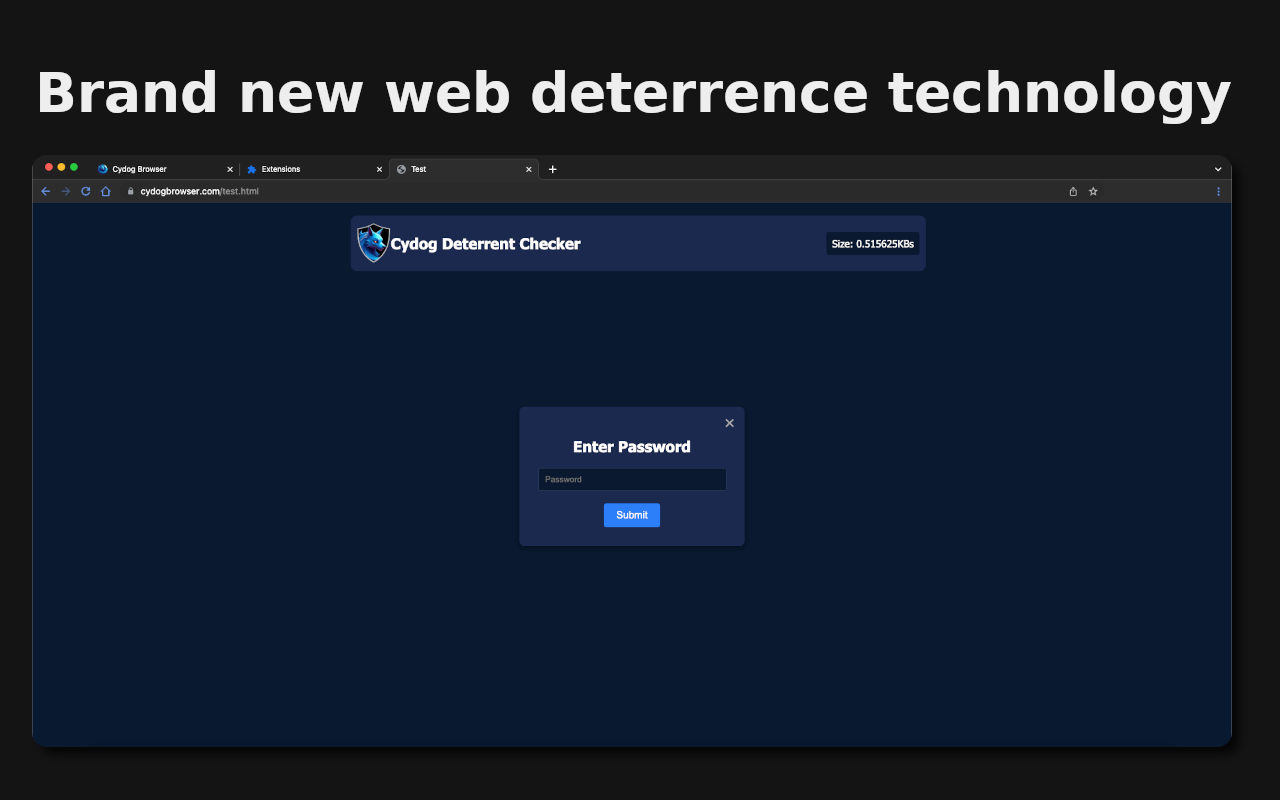Expand the tab search chevron

tap(1218, 169)
